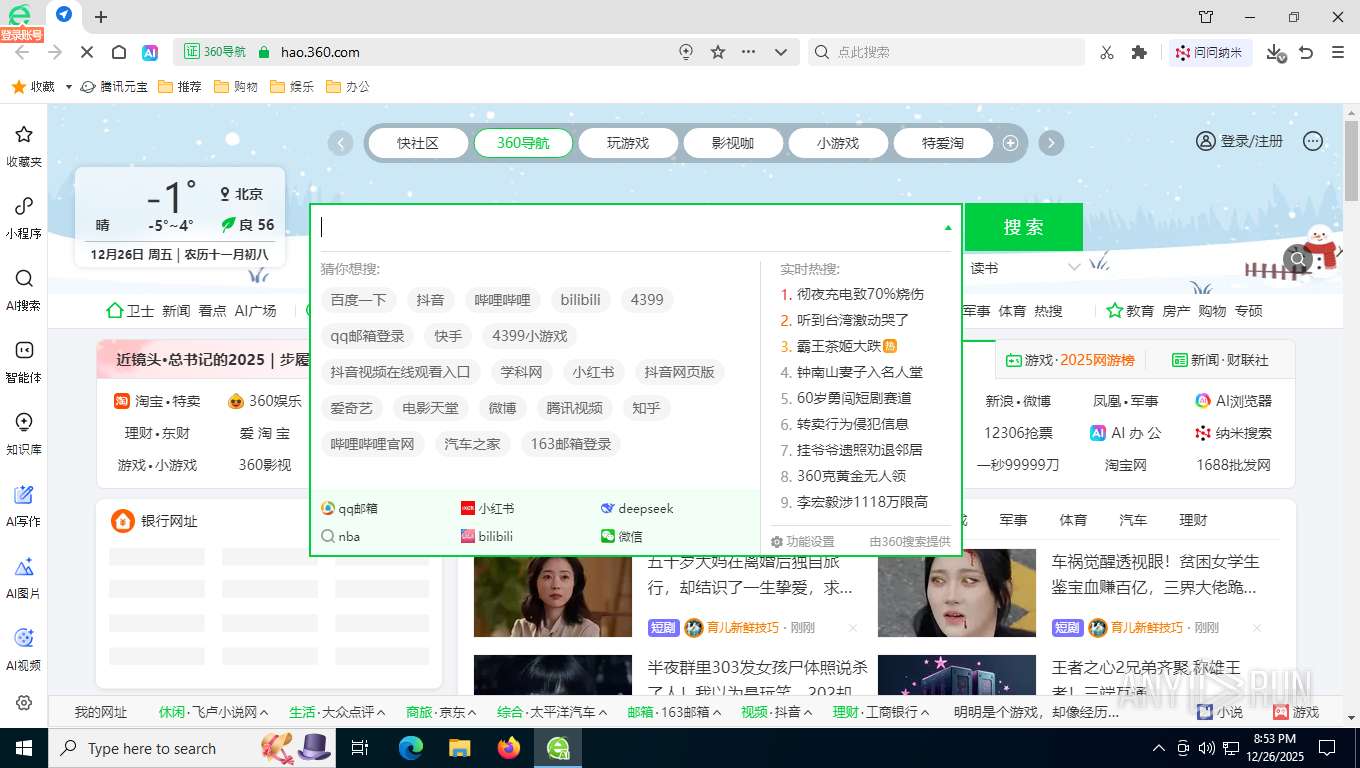Click the green 搜索 search button
The width and height of the screenshot is (1360, 768).
coord(1023,227)
